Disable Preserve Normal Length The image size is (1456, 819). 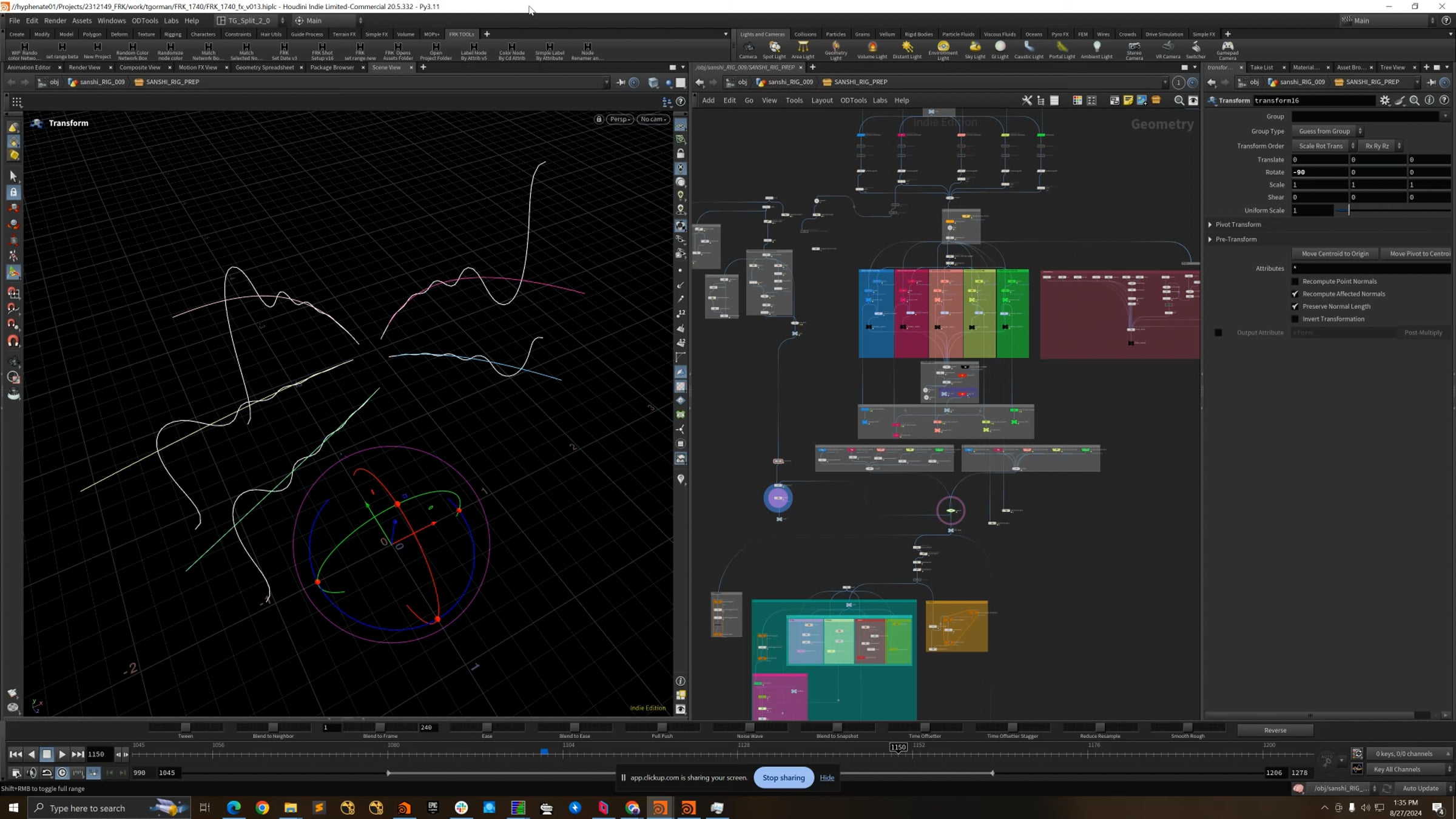coord(1295,306)
